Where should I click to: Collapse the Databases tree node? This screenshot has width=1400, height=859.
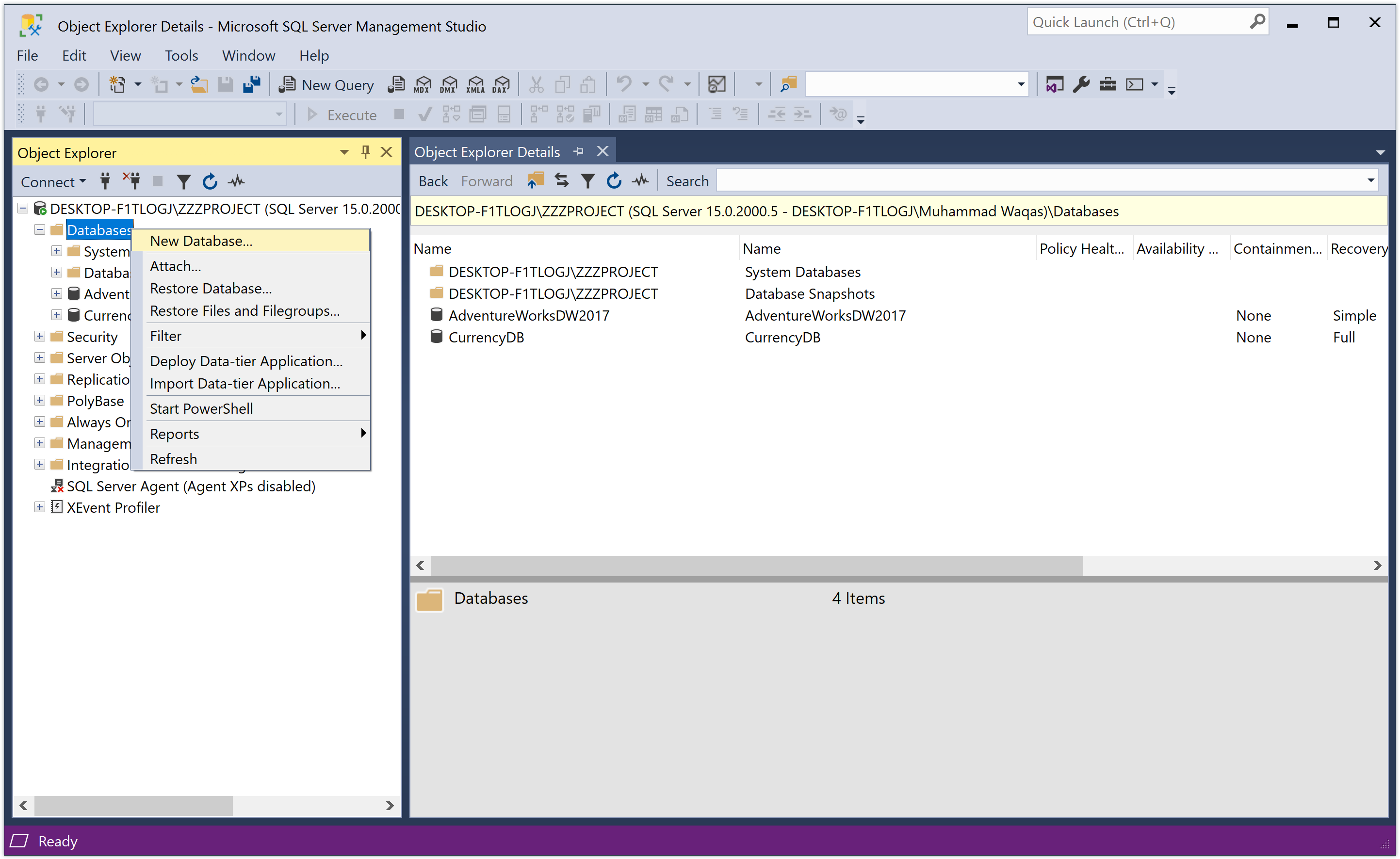(x=40, y=230)
